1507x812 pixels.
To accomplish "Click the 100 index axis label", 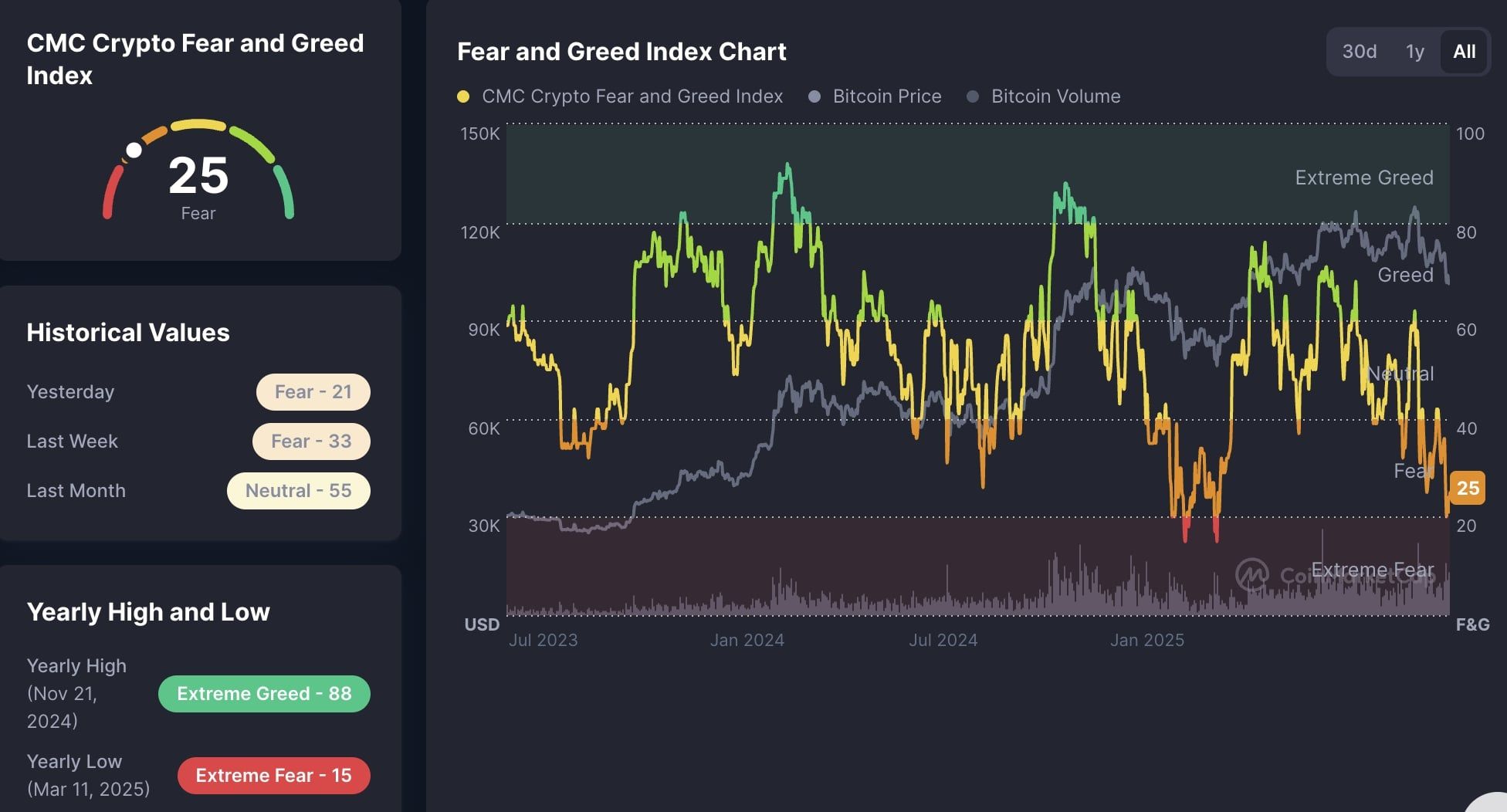I will [x=1471, y=134].
